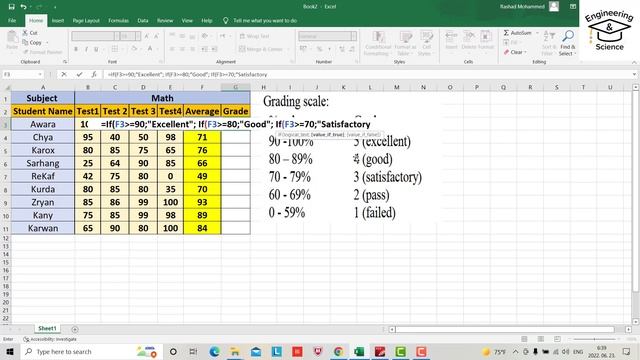640x360 pixels.
Task: Toggle Underline formatting
Action: [96, 49]
